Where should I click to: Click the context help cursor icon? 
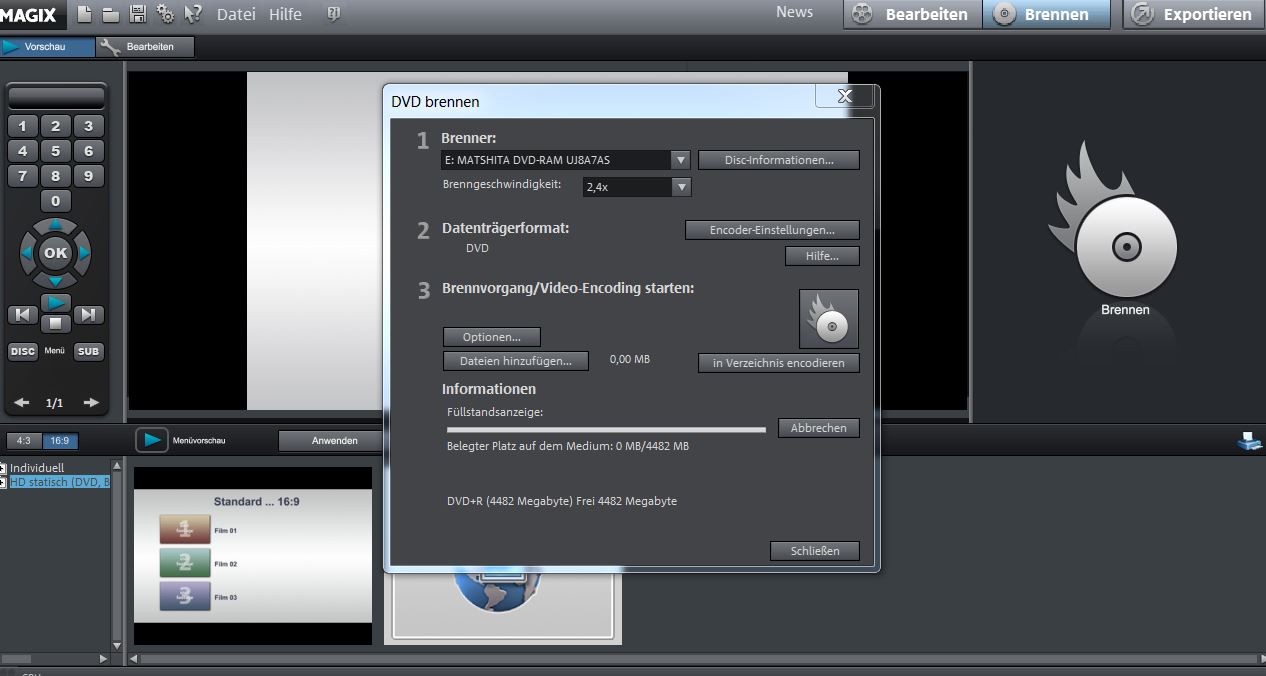[193, 14]
